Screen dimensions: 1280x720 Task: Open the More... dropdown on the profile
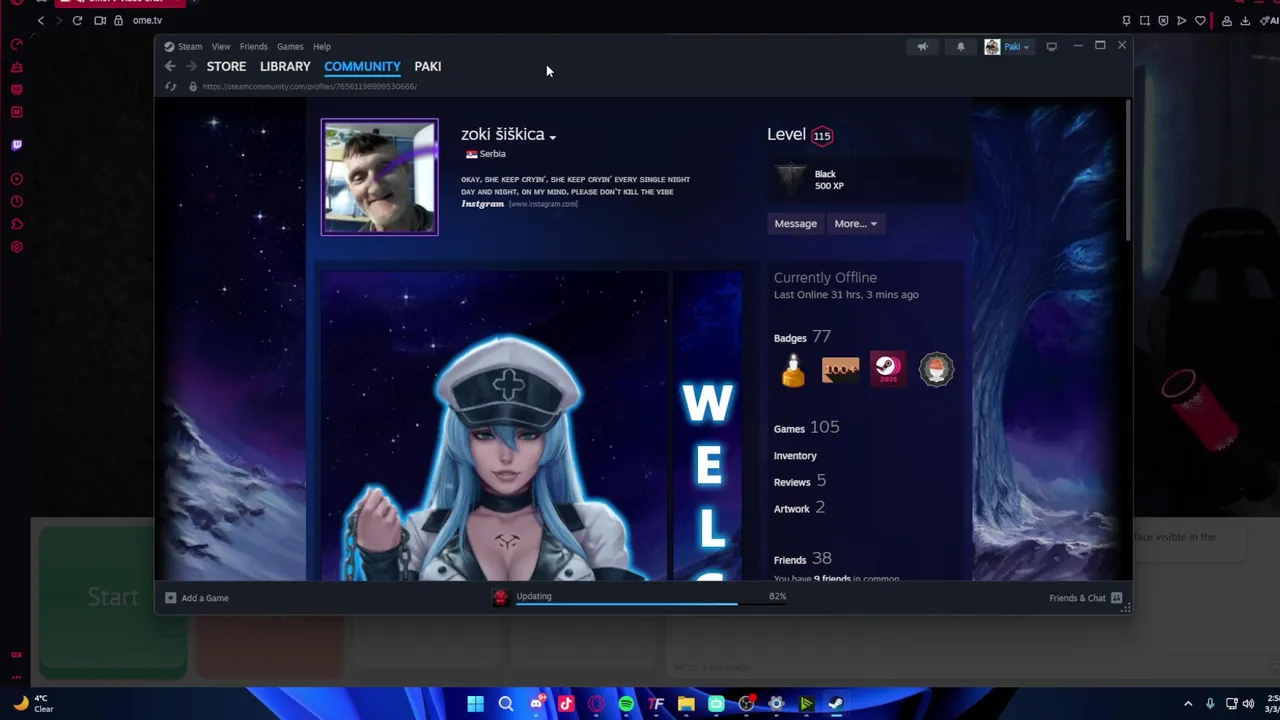pyautogui.click(x=855, y=224)
